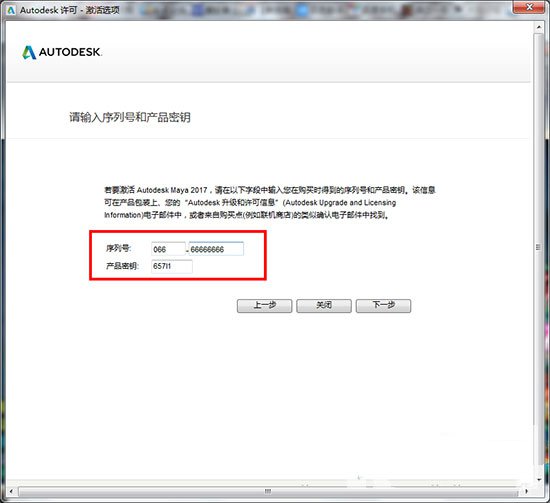The height and width of the screenshot is (503, 550).
Task: Click the vertical scrollbar thumb grip
Action: pyautogui.click(x=538, y=248)
